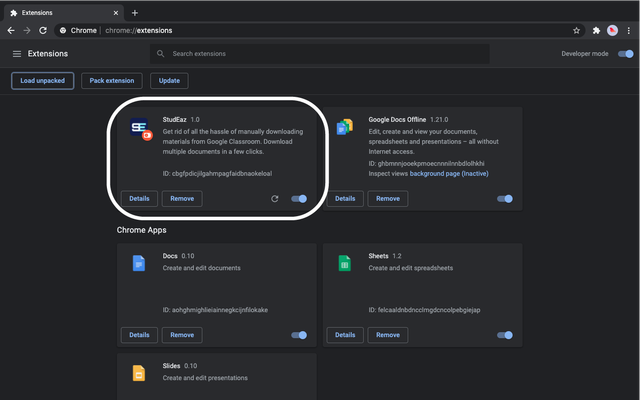Click StudEaz description text
Screen dimensions: 640x400
[x=233, y=142]
